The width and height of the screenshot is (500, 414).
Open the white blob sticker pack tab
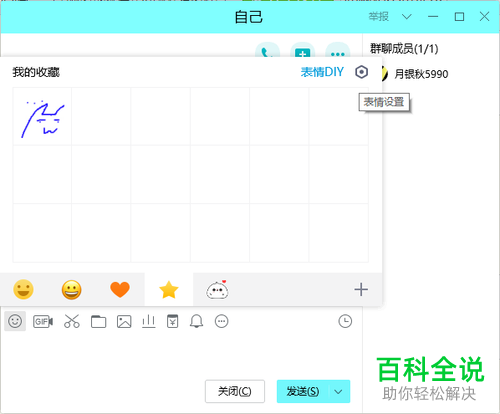click(217, 289)
